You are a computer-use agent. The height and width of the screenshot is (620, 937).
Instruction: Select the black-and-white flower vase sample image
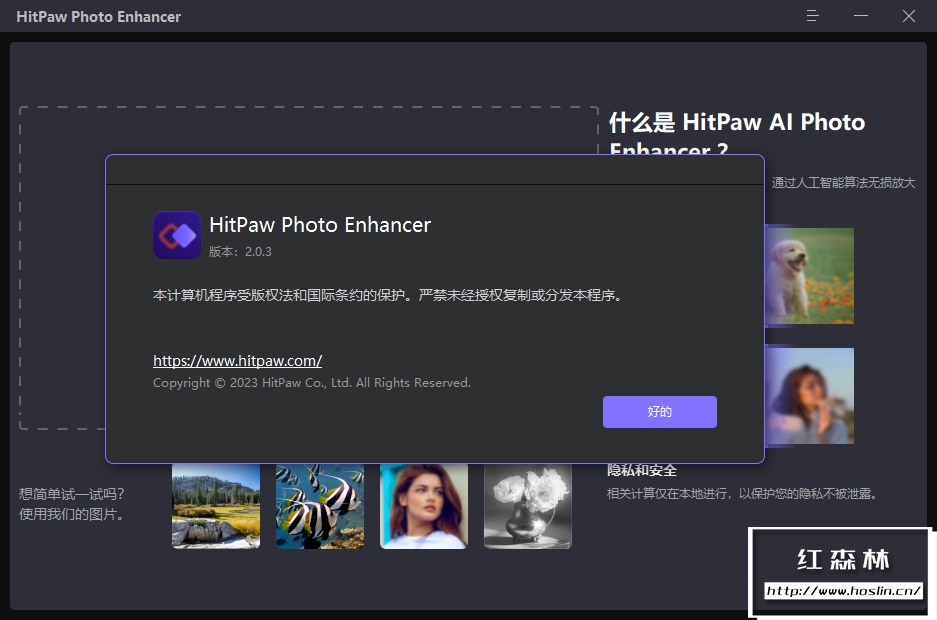pos(528,506)
